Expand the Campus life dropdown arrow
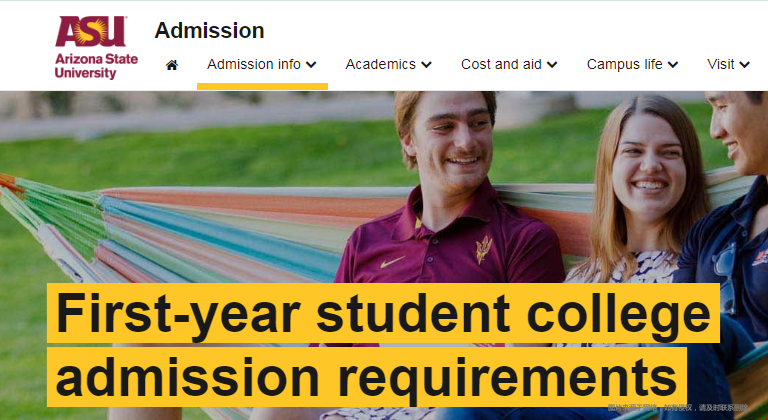Image resolution: width=768 pixels, height=420 pixels. [x=673, y=65]
